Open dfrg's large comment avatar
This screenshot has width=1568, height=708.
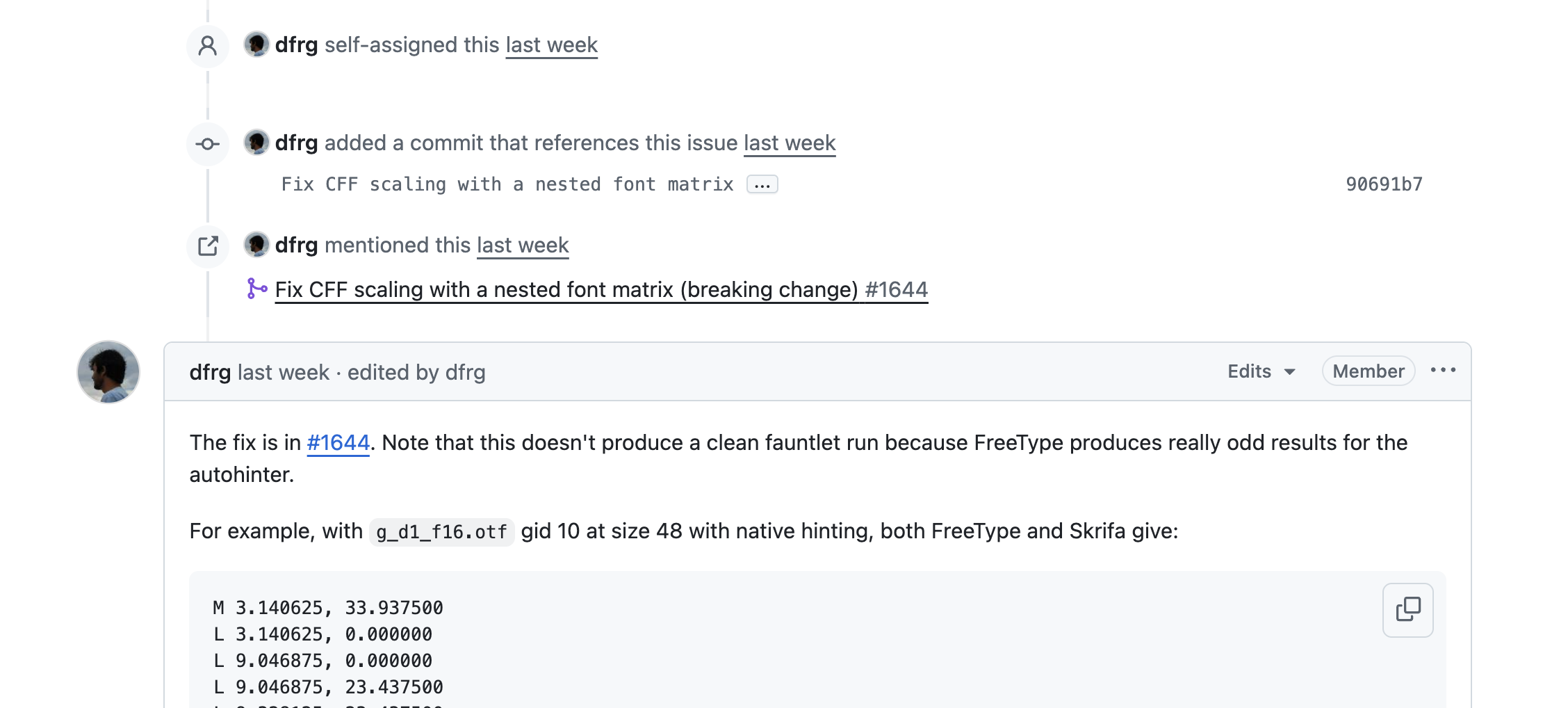coord(108,372)
